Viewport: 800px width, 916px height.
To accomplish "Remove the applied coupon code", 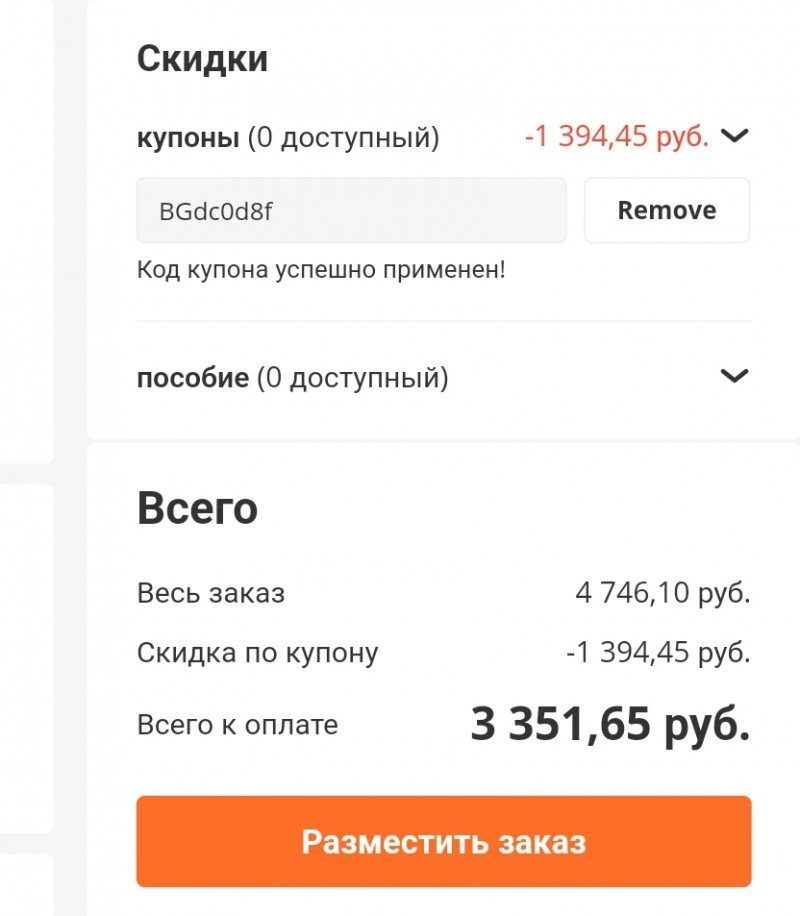I will point(667,210).
